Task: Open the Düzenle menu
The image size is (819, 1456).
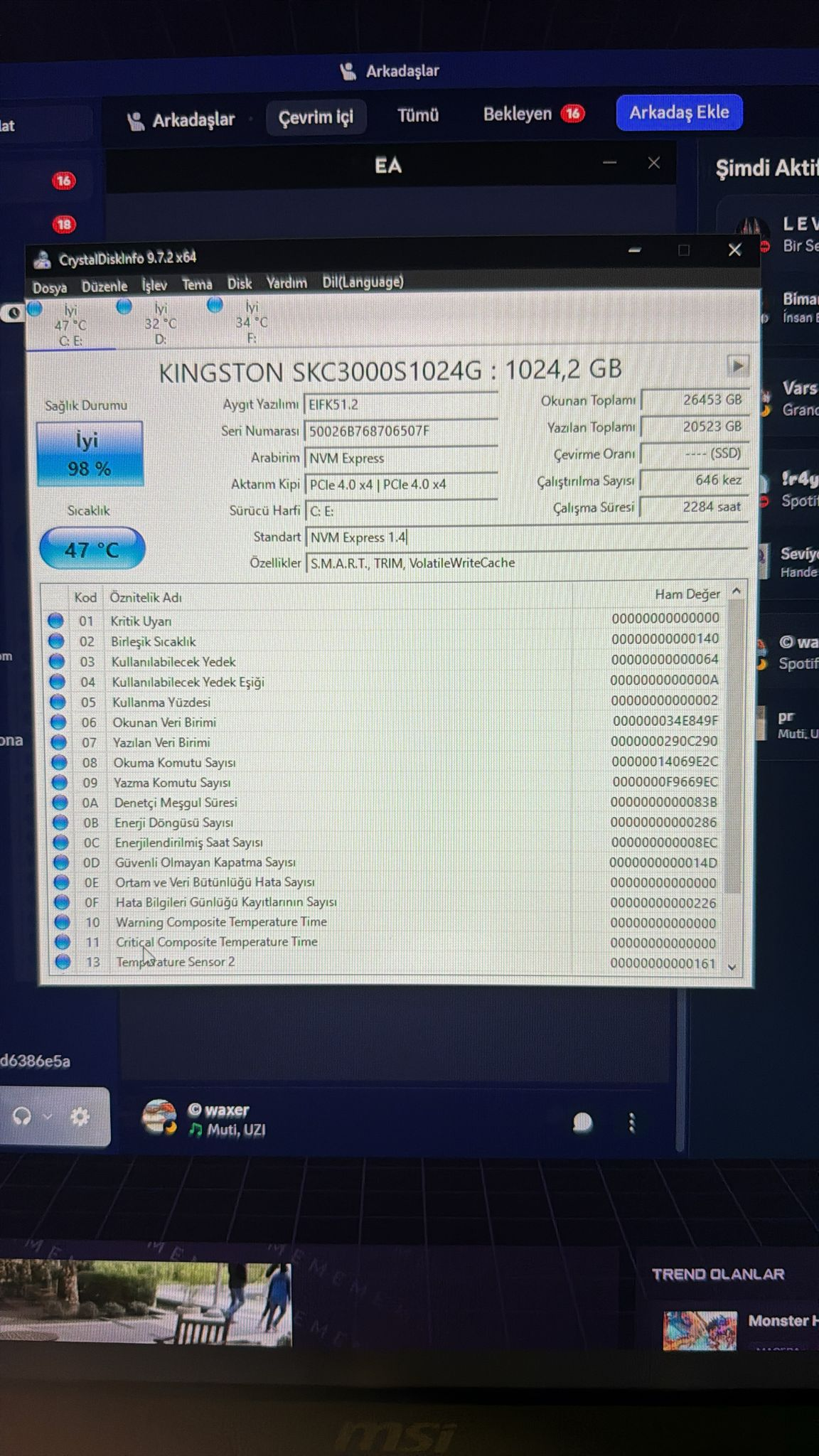Action: point(105,287)
